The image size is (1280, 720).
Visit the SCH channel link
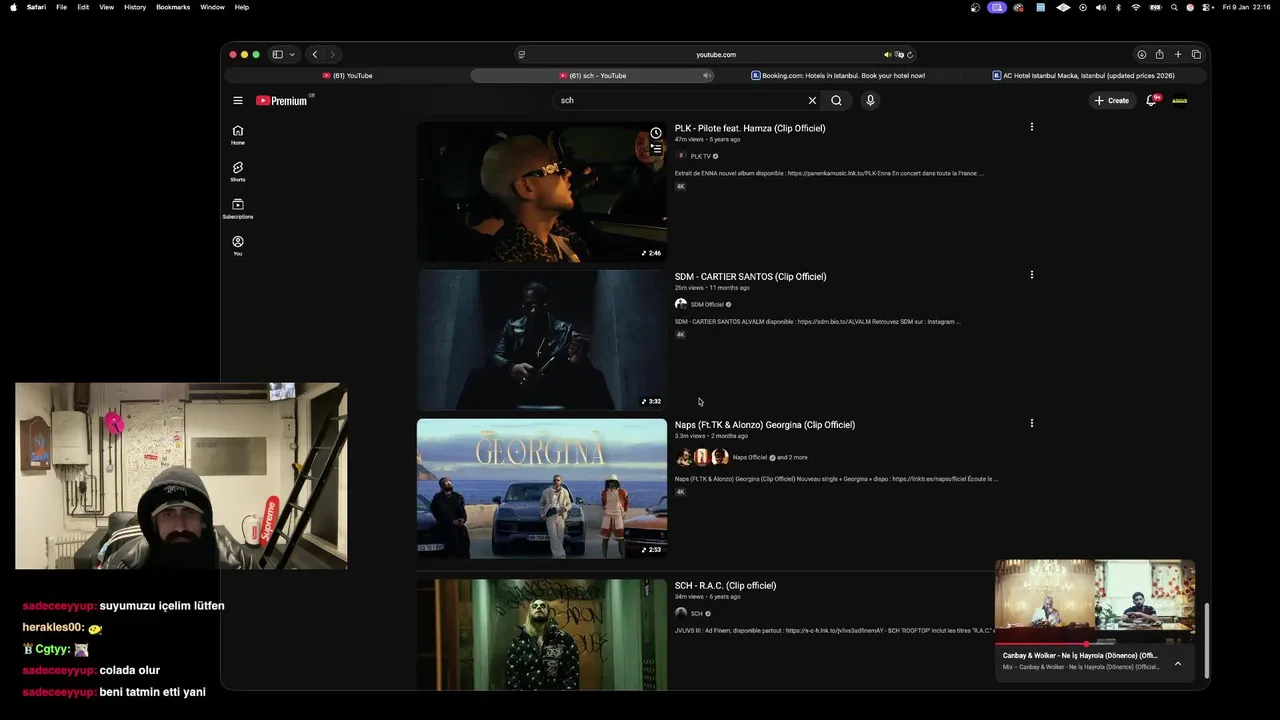point(696,613)
